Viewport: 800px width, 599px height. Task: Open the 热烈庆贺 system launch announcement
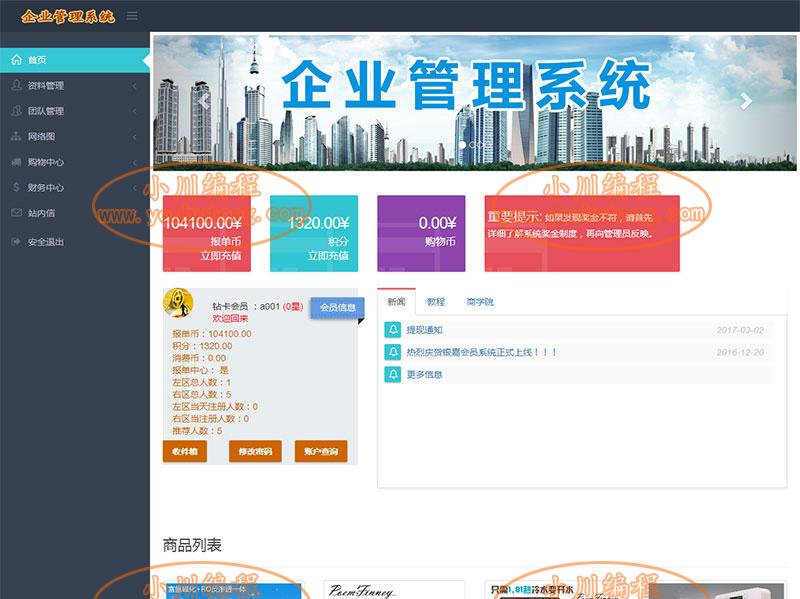click(x=481, y=352)
